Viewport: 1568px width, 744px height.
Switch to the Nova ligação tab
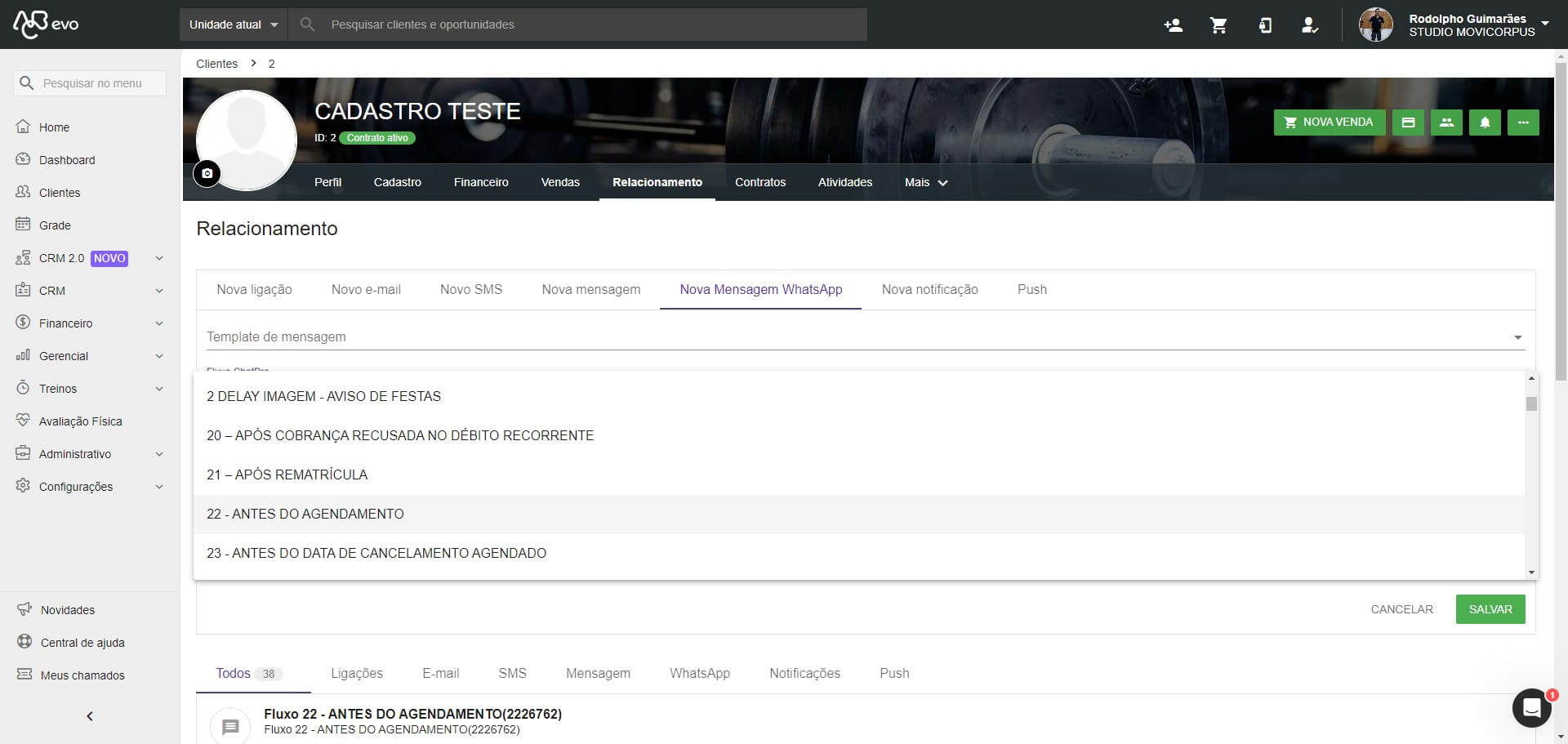click(254, 290)
